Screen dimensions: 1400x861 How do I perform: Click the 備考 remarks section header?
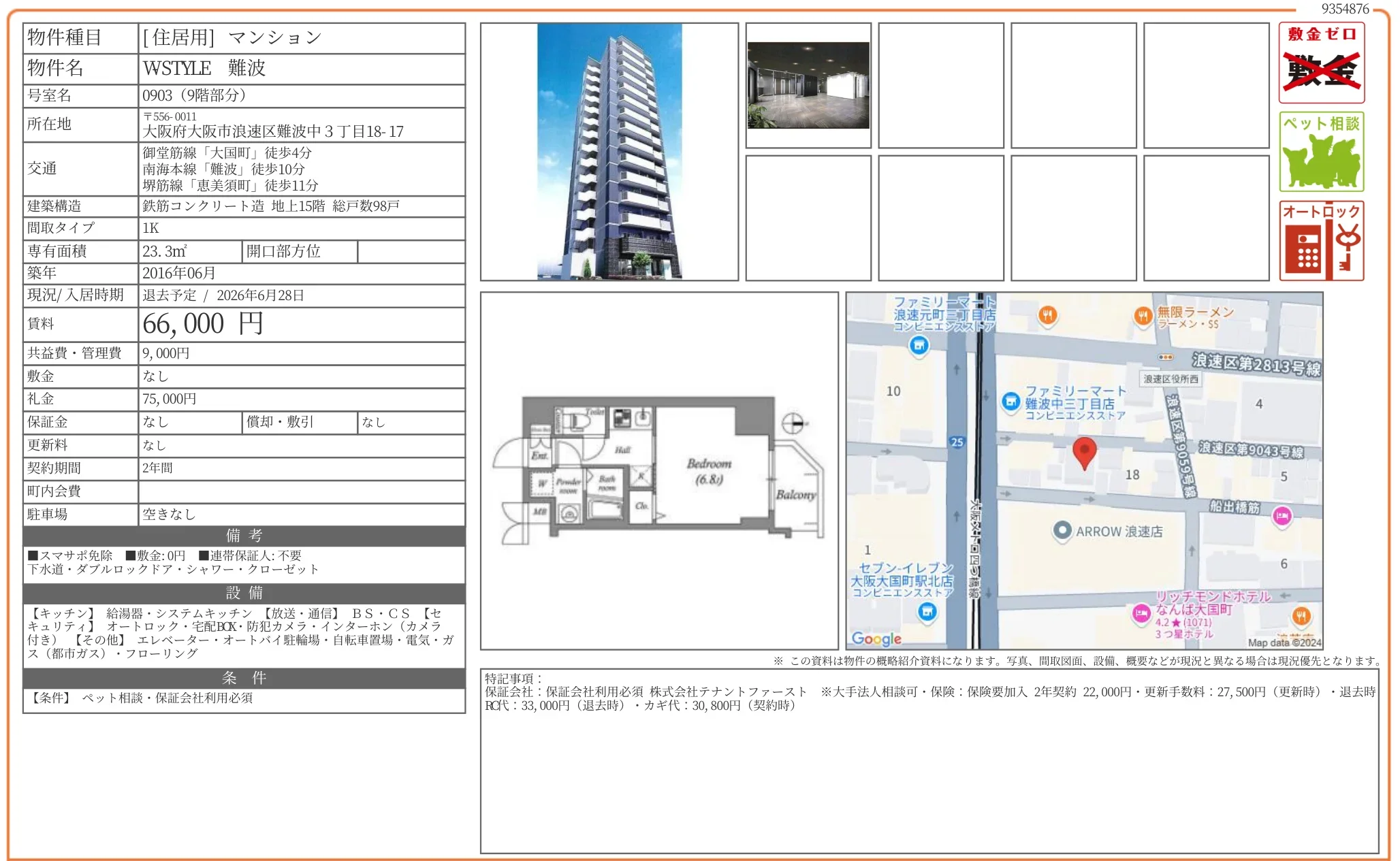[x=243, y=536]
